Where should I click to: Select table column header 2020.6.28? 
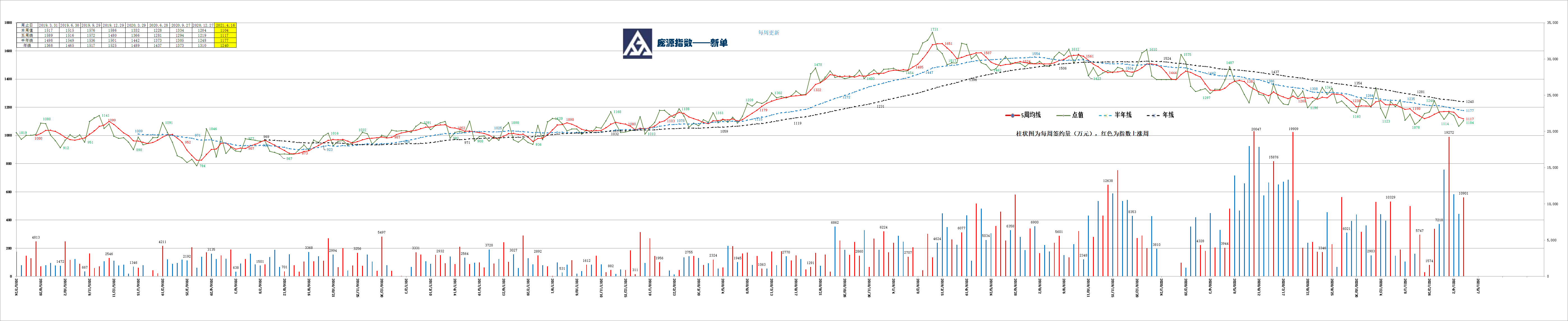[x=159, y=25]
